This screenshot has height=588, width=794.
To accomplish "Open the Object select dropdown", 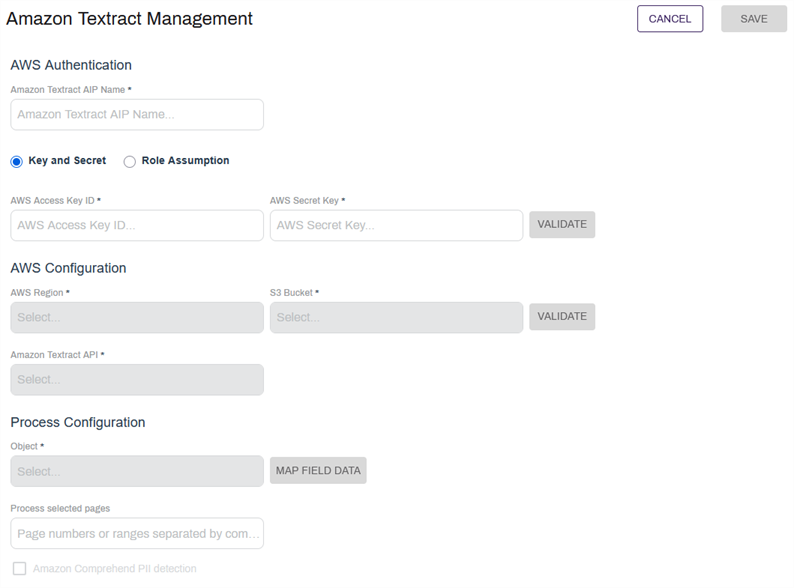I will click(137, 472).
